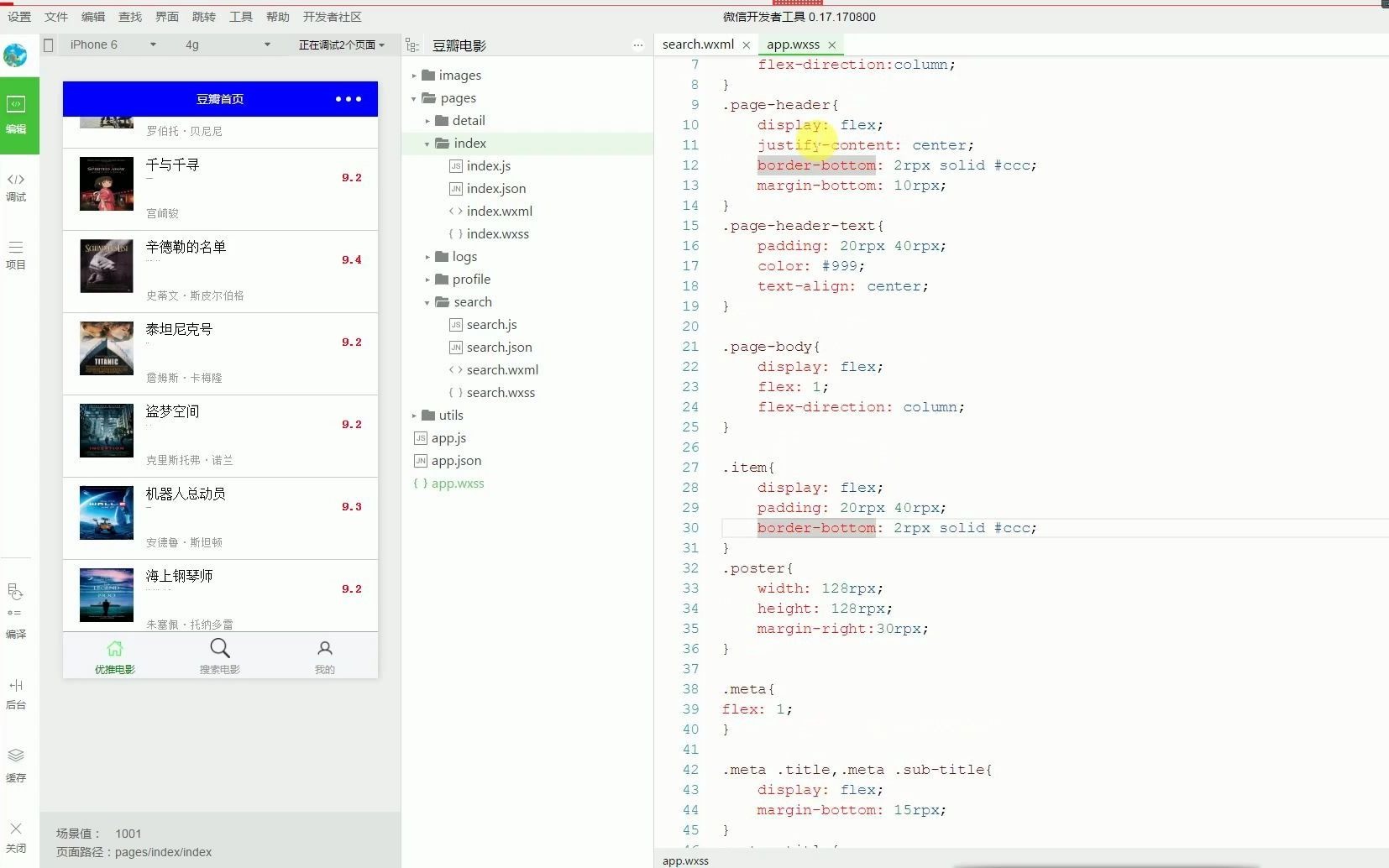Image resolution: width=1389 pixels, height=868 pixels.
Task: Open the 工具 menu
Action: click(241, 17)
